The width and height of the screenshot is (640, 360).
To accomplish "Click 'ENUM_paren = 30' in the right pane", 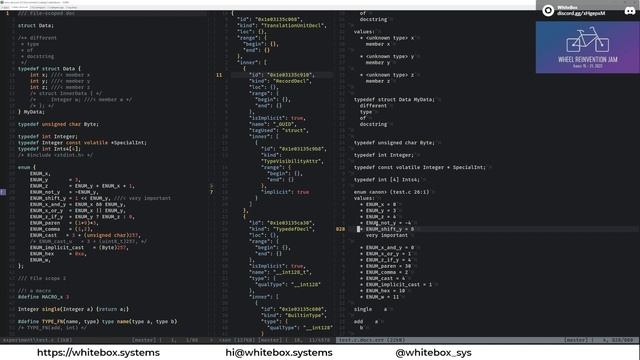I will pyautogui.click(x=388, y=266).
